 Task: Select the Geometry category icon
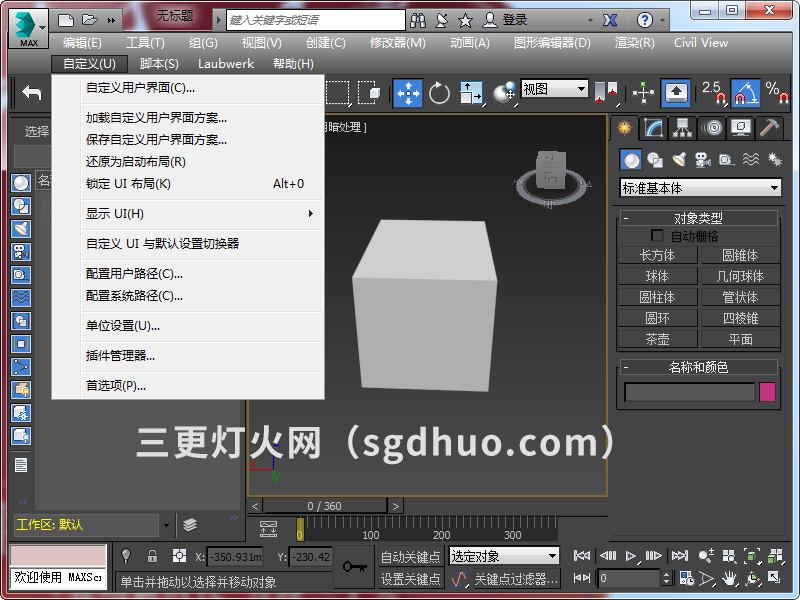[x=631, y=160]
